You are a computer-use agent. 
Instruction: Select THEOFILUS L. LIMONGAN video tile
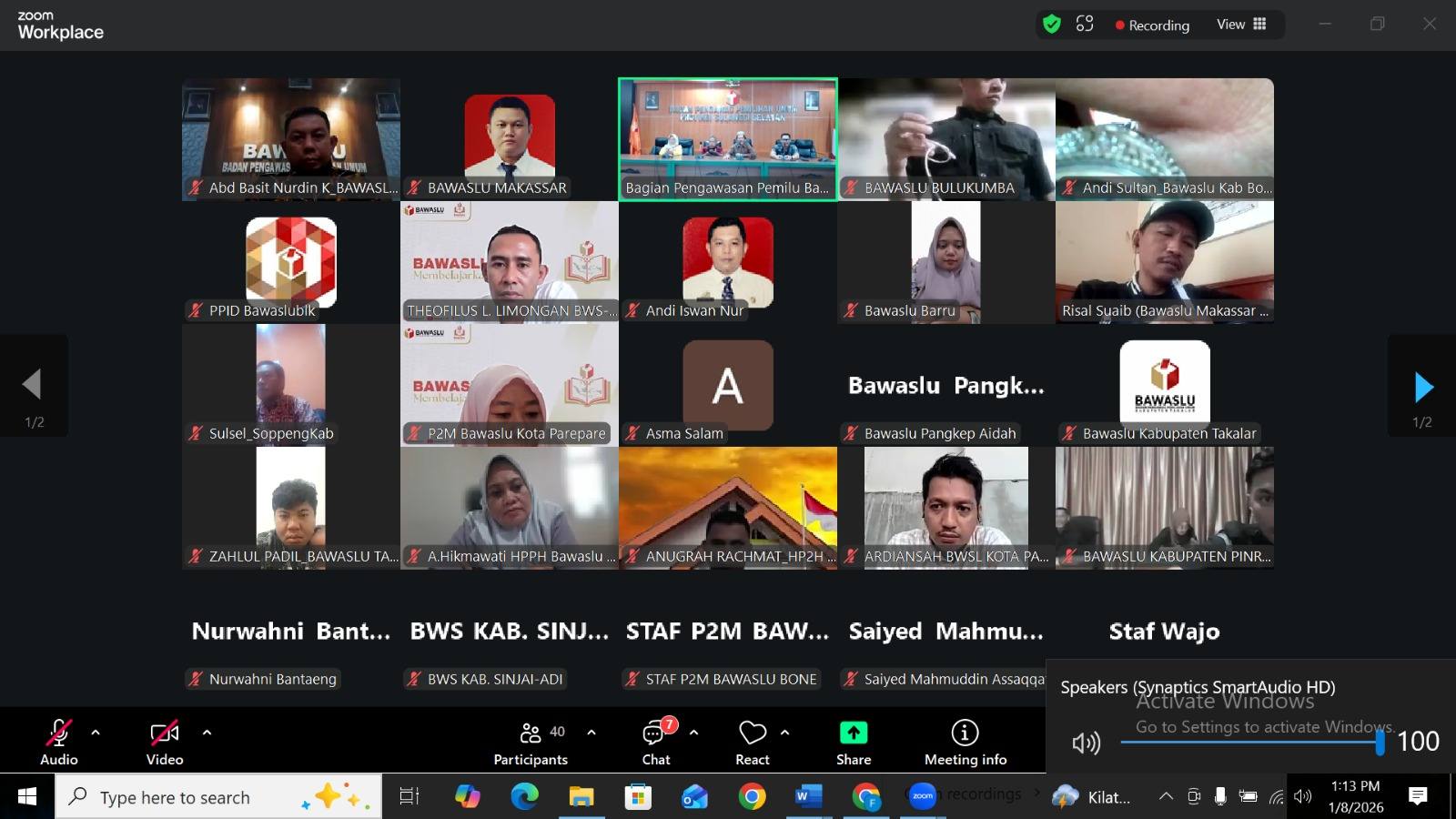coord(510,262)
